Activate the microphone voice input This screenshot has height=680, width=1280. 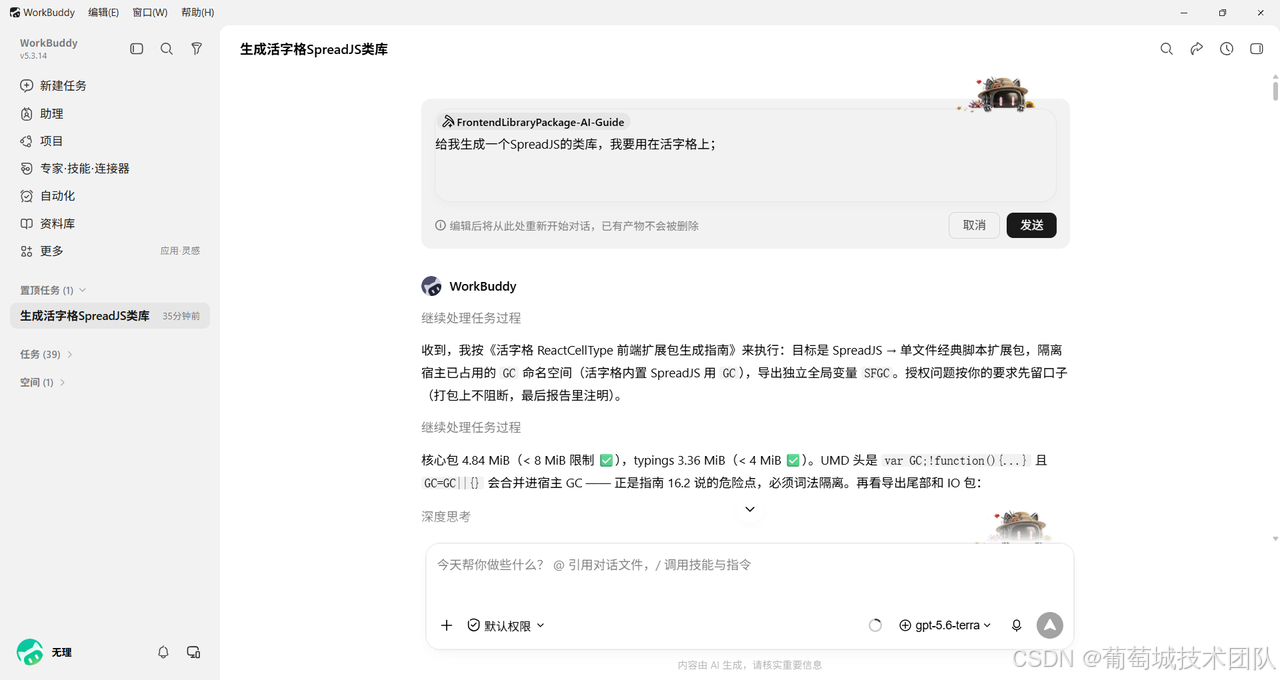1017,625
